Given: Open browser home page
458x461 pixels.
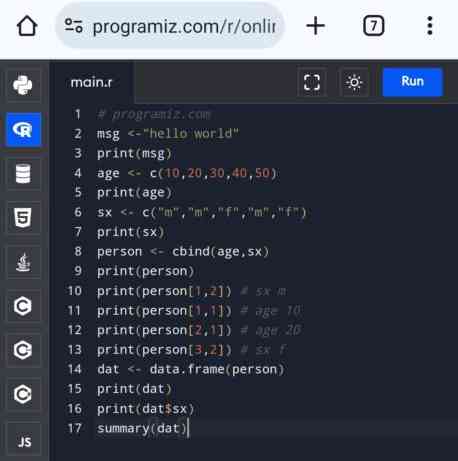Looking at the screenshot, I should [x=27, y=26].
